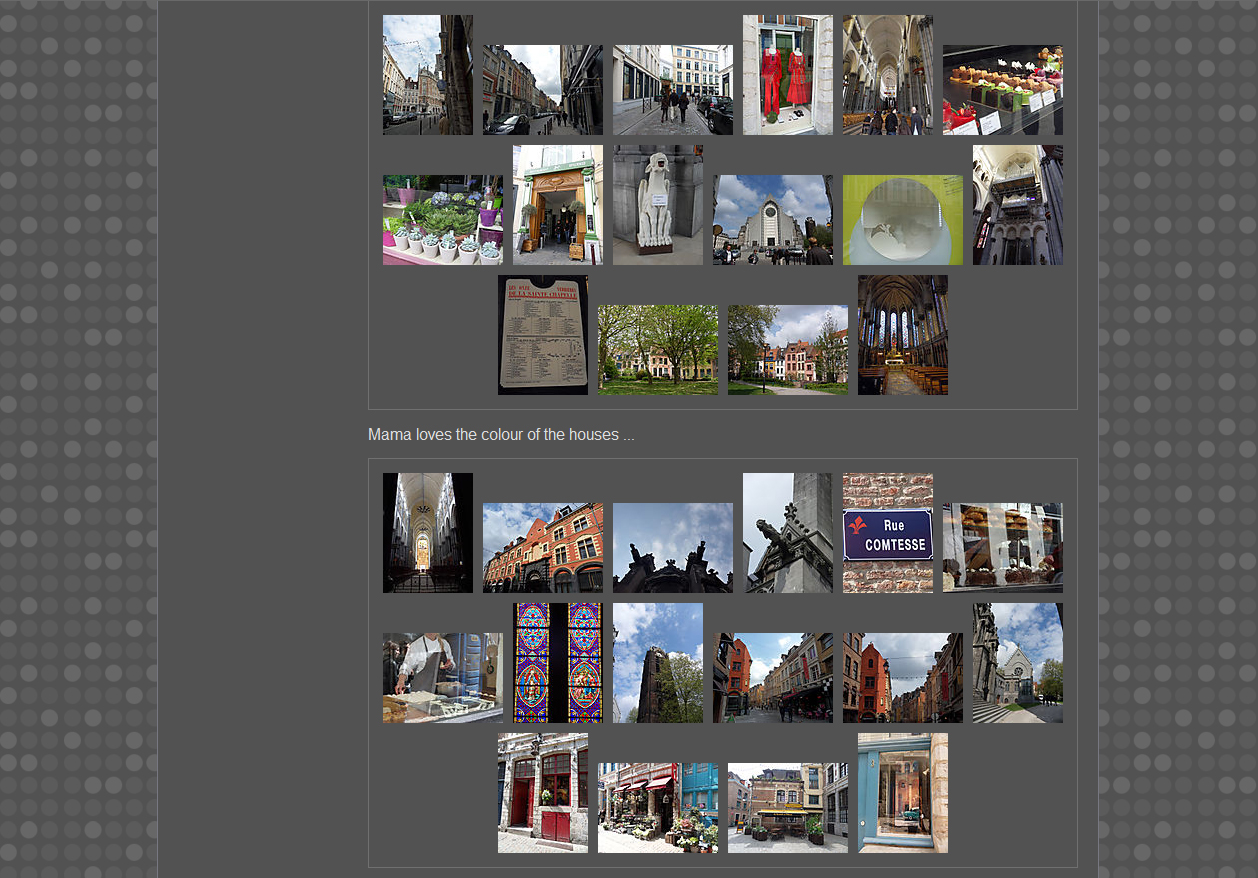The width and height of the screenshot is (1258, 878).
Task: Open the baker in apron photo
Action: click(442, 678)
